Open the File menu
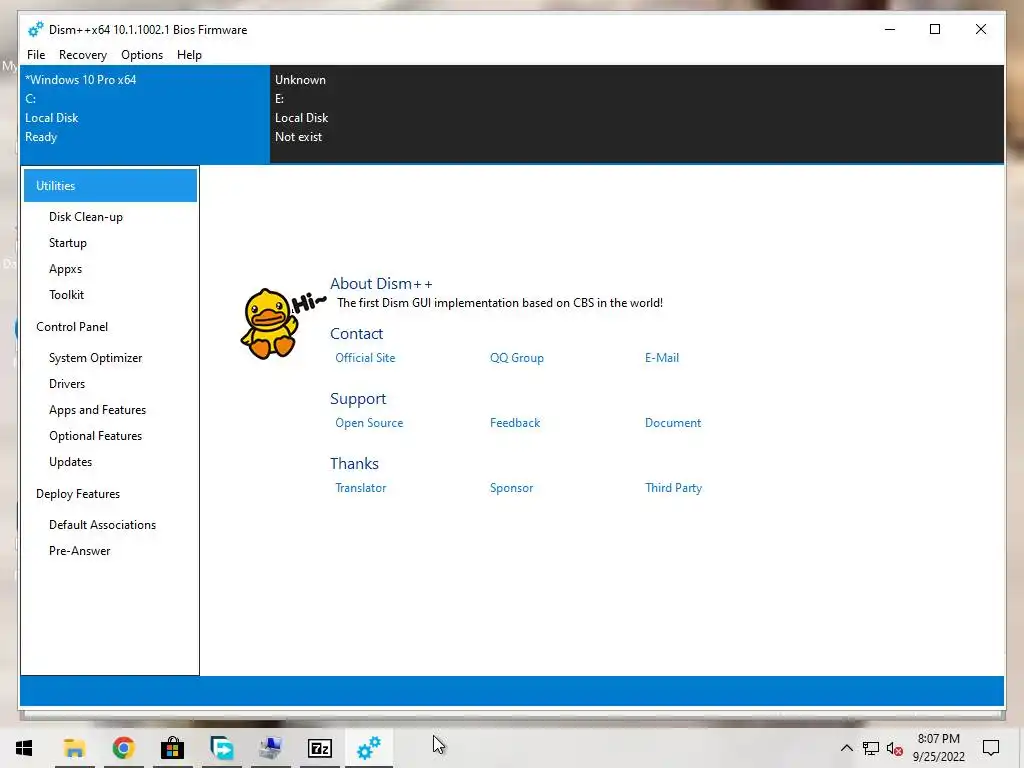This screenshot has height=768, width=1024. tap(36, 55)
